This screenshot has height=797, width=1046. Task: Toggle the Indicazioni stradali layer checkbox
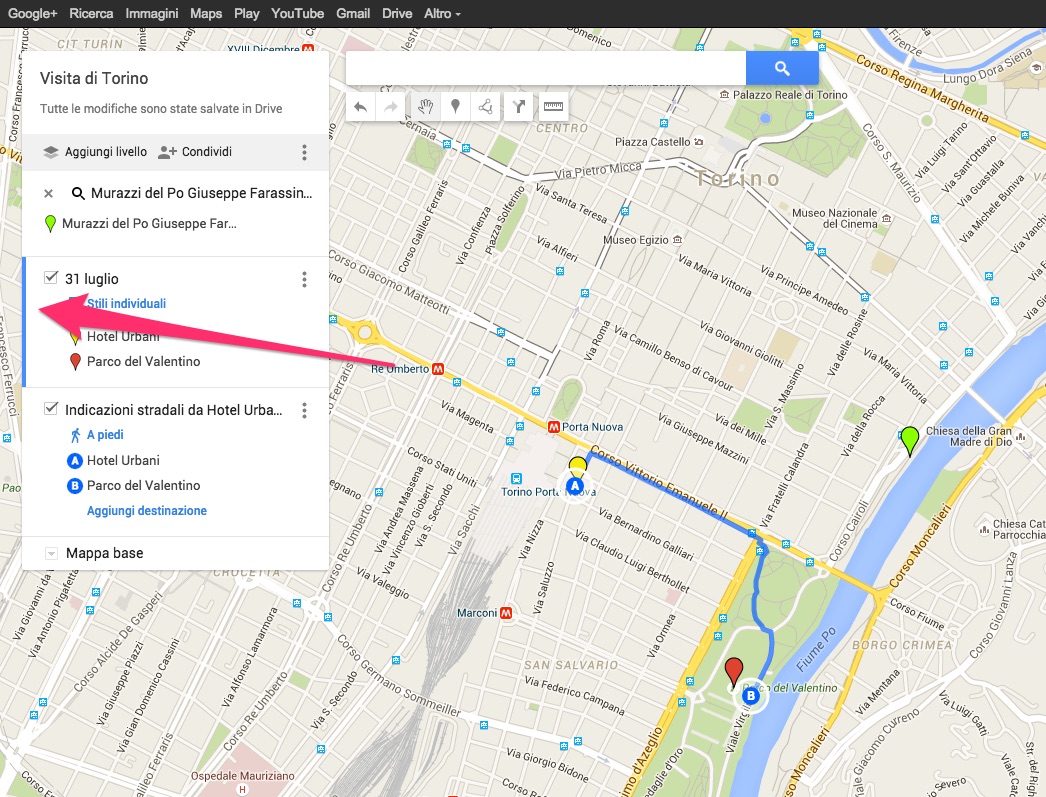51,409
